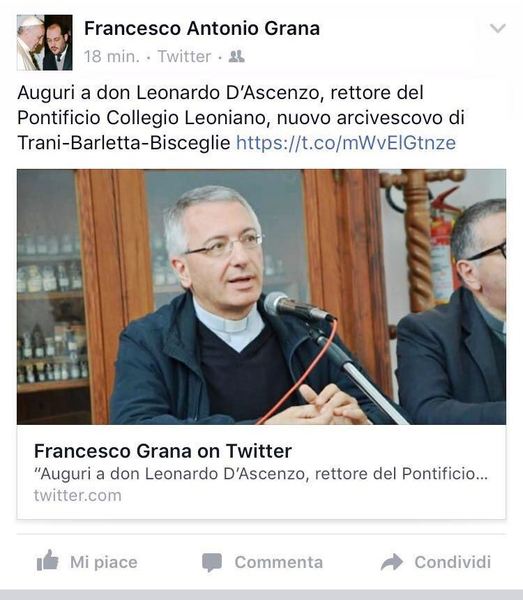Tap the thumbs-up Like icon
This screenshot has height=600, width=523.
47,561
